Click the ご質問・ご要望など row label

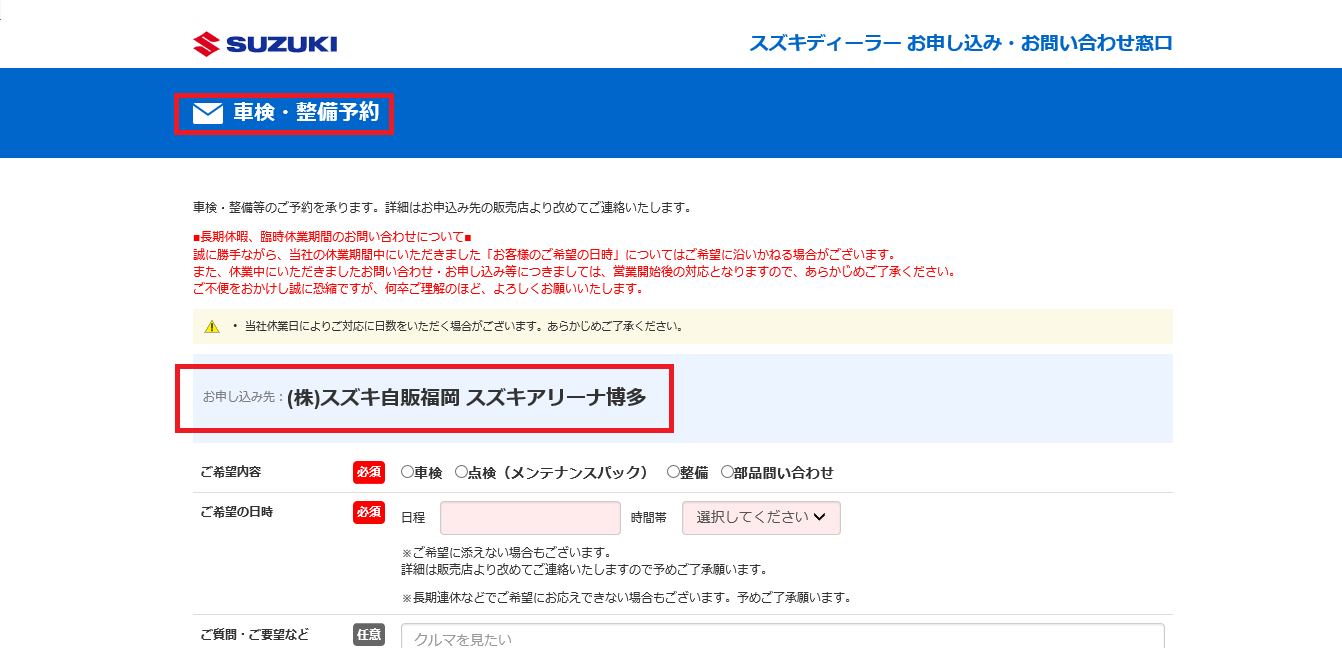coord(254,634)
